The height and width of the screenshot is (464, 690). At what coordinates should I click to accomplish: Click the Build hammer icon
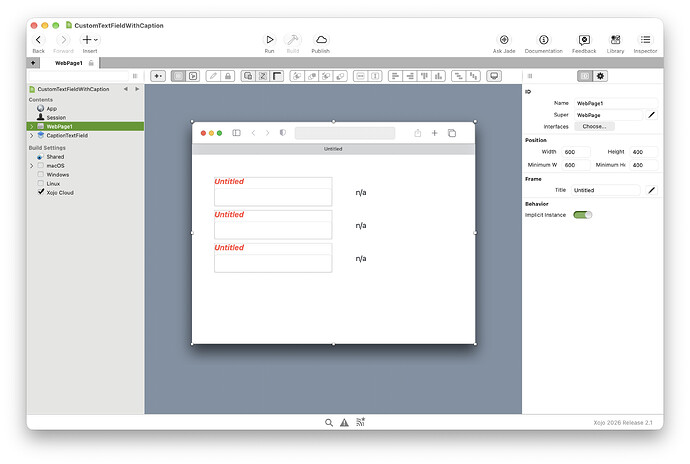click(293, 40)
